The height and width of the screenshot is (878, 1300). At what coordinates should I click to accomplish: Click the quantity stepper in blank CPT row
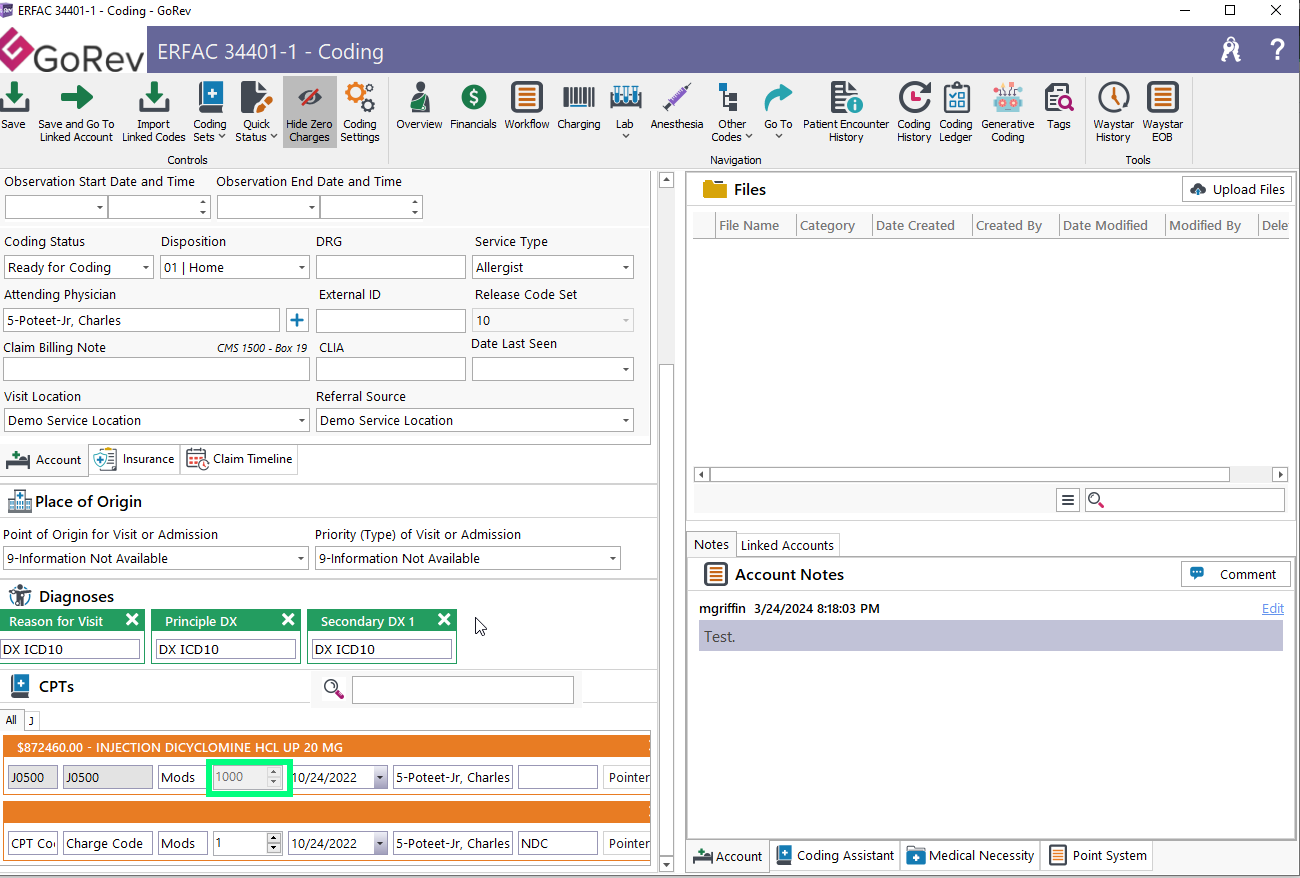(x=274, y=843)
